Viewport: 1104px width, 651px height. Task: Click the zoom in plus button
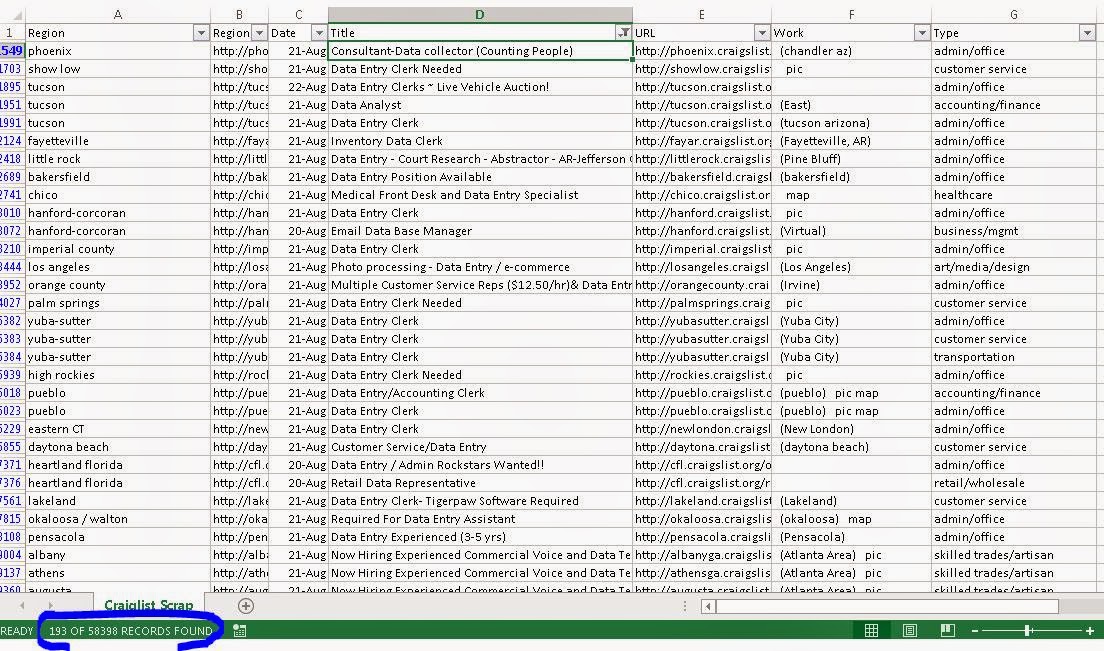click(1090, 631)
